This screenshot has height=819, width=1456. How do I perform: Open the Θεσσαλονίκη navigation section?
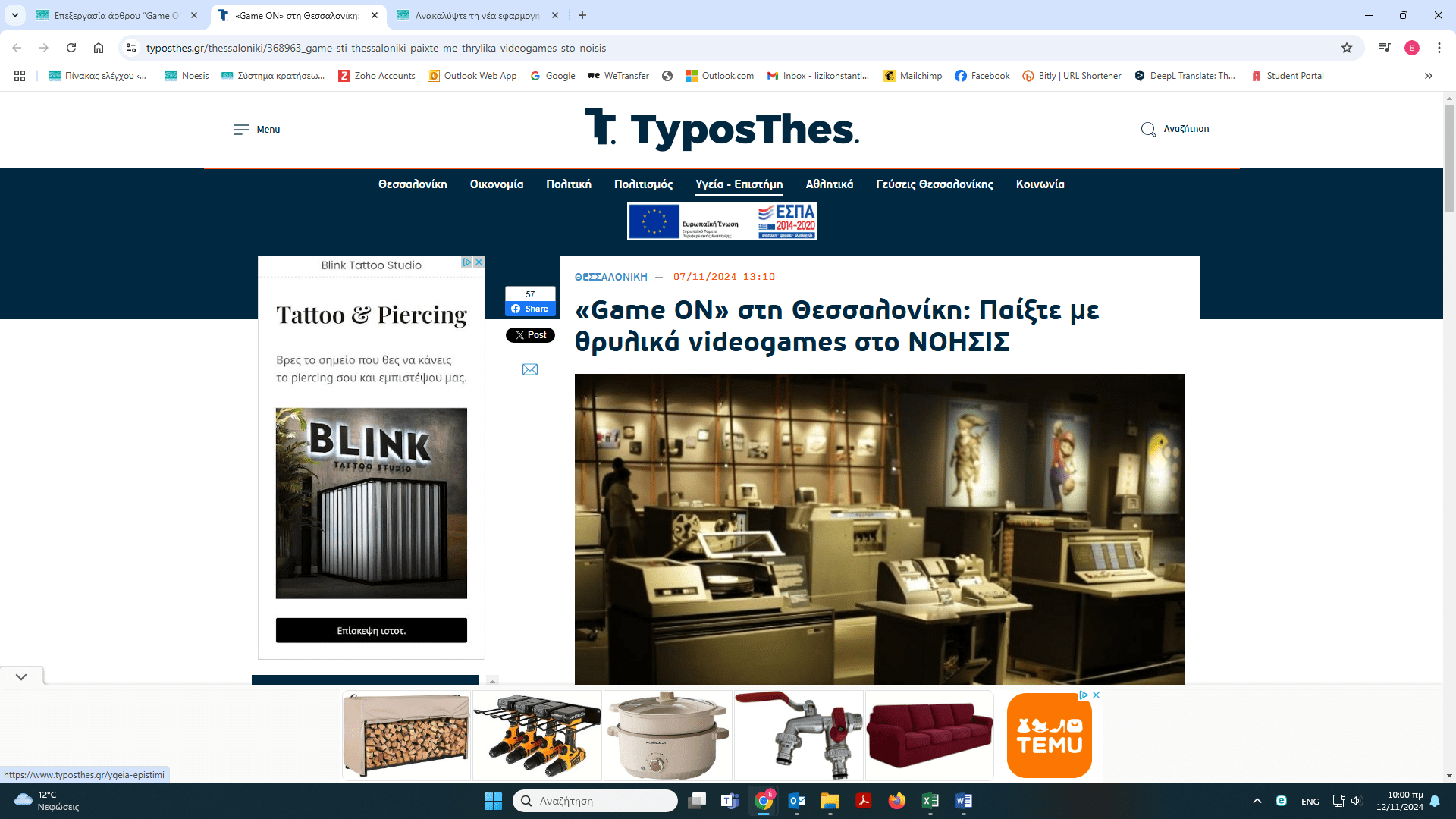(413, 184)
